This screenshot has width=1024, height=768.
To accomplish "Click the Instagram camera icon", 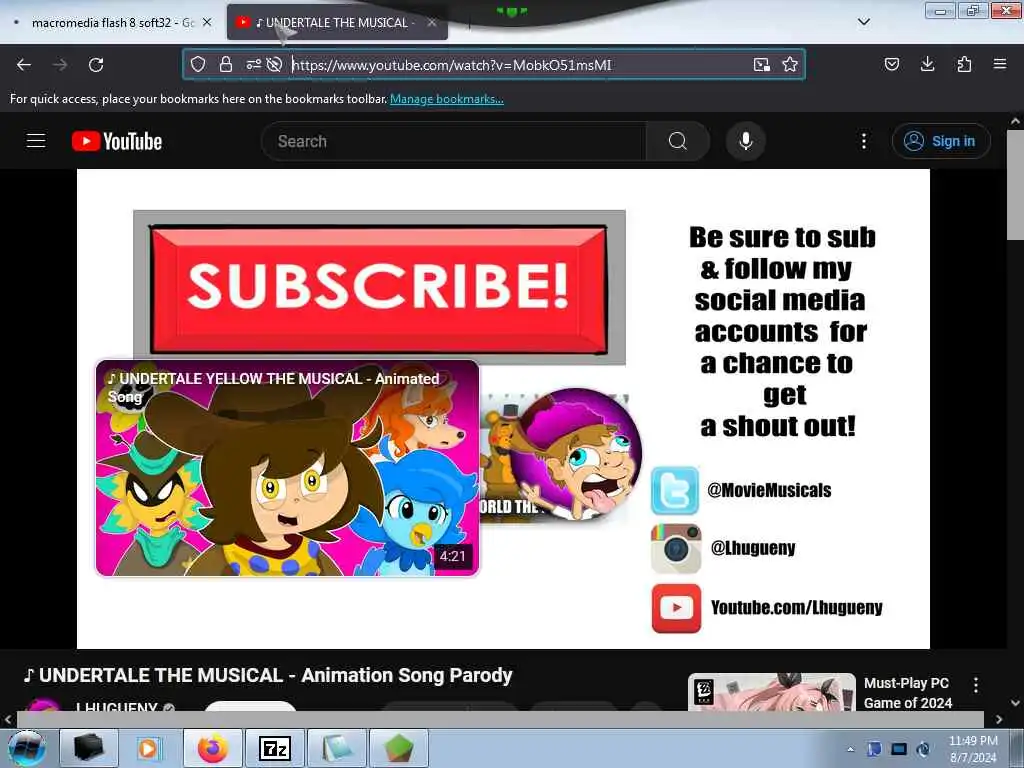I will coord(676,549).
